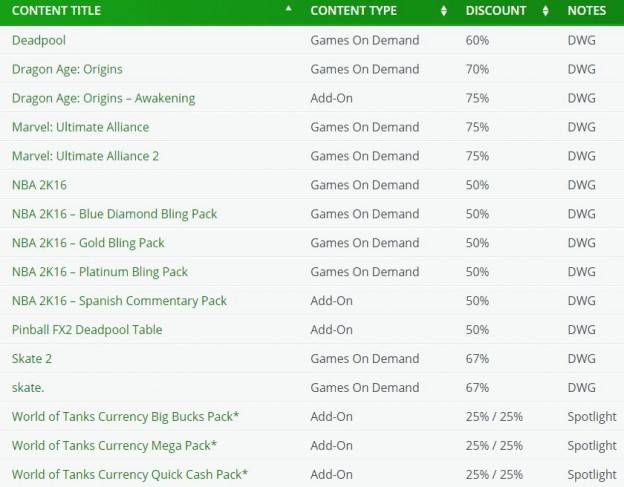Open NBA 2K16 Spanish Commentary Pack link
This screenshot has width=624, height=487.
click(119, 301)
